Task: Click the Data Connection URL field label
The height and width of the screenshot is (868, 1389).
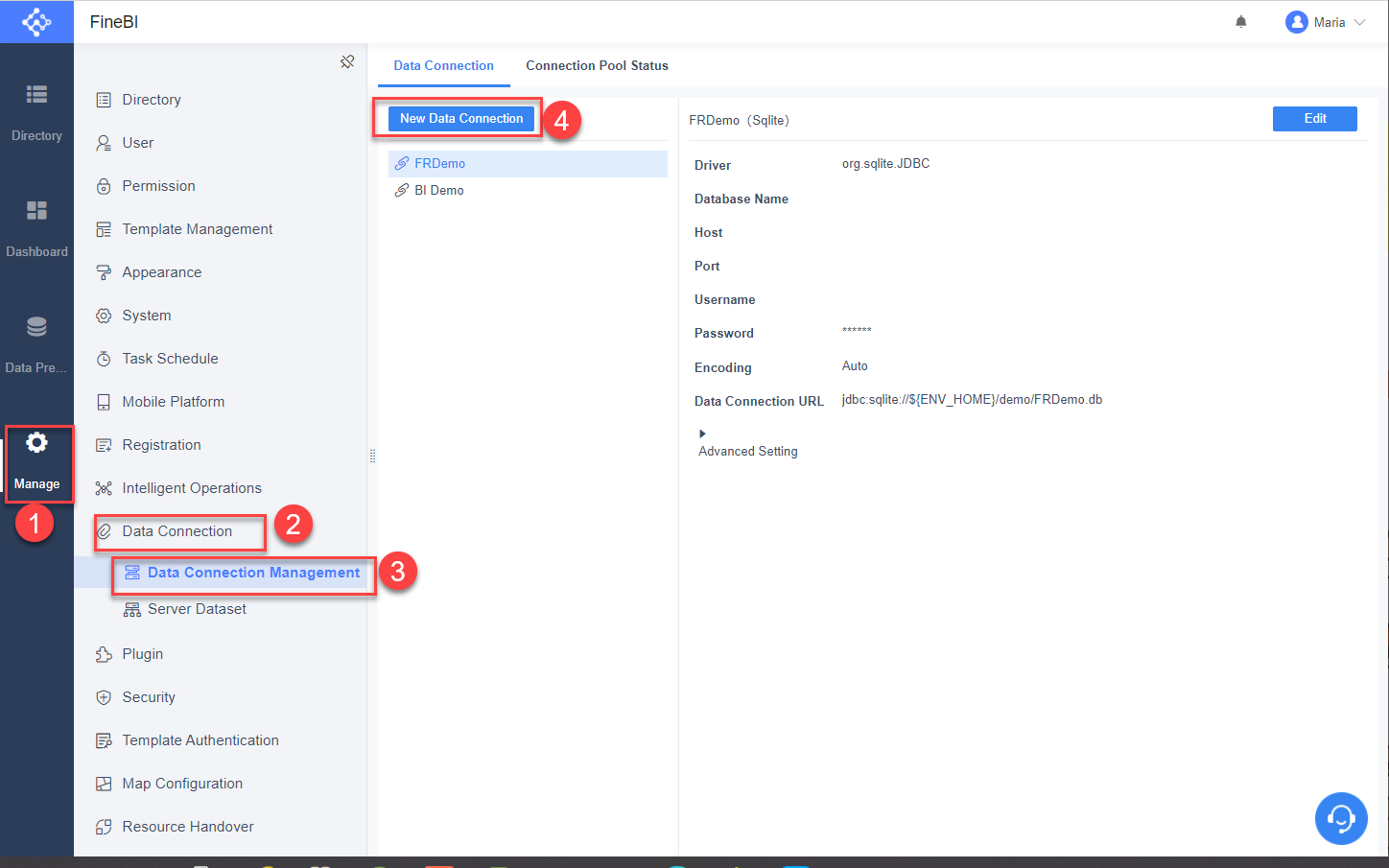Action: coord(759,401)
